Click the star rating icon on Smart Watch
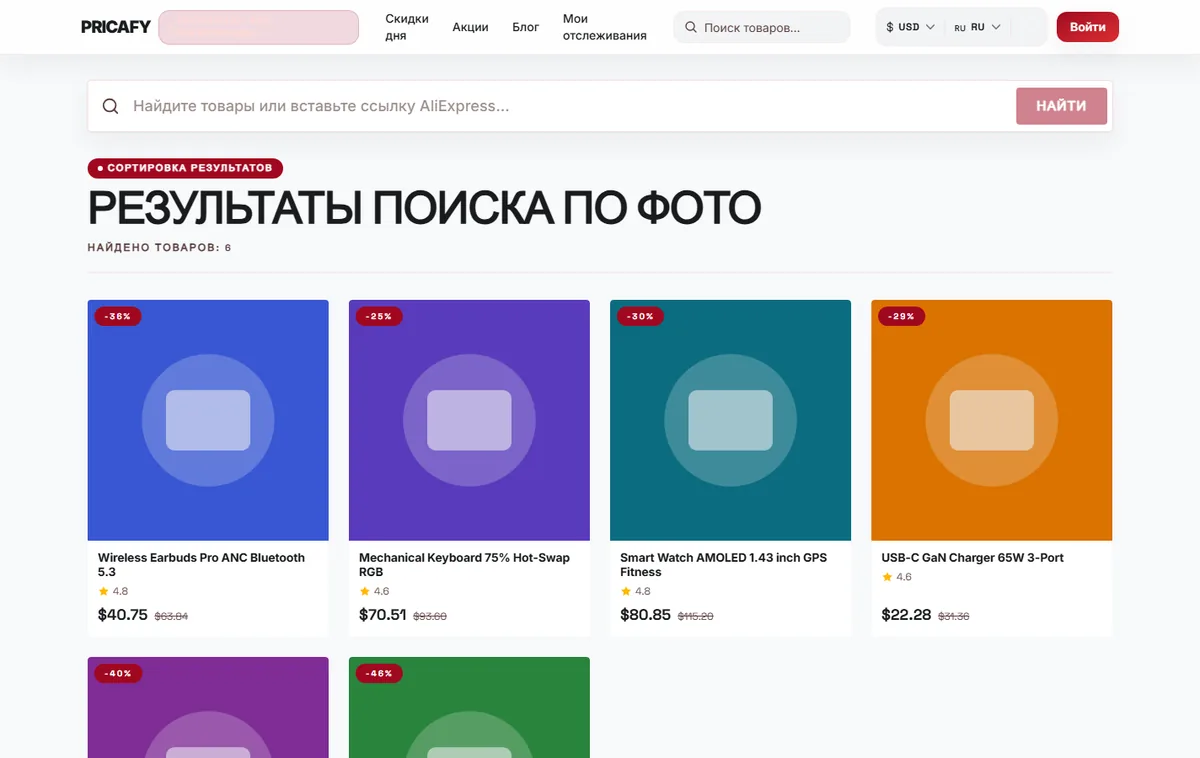1200x758 pixels. [x=625, y=591]
